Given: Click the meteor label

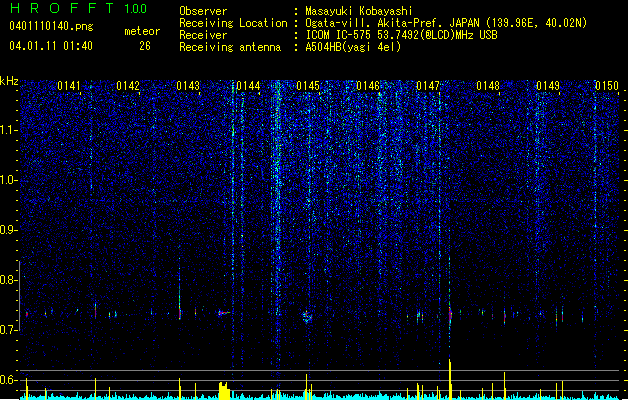Looking at the screenshot, I should coord(142,31).
